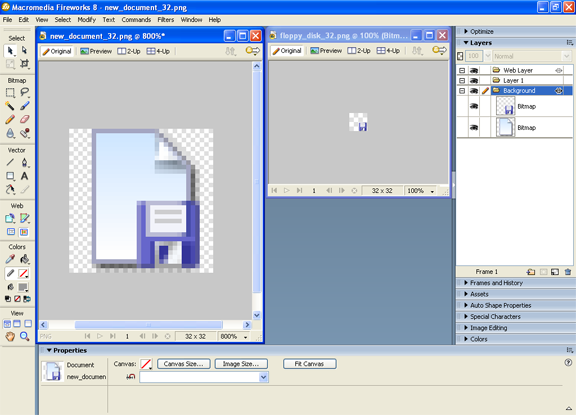This screenshot has height=415, width=576.
Task: Select the Pointer tool
Action: click(x=10, y=50)
